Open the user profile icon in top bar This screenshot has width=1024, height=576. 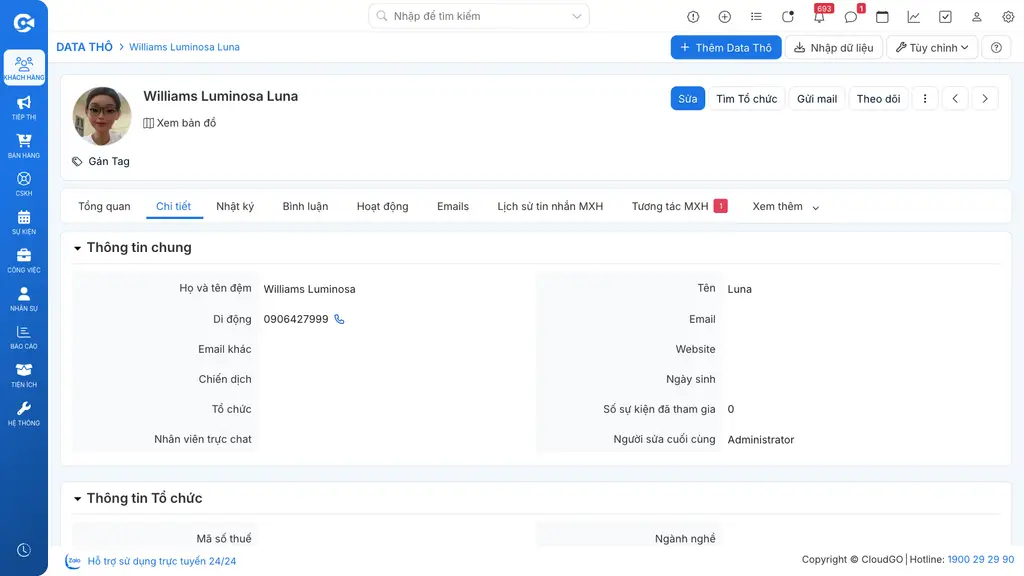[976, 16]
